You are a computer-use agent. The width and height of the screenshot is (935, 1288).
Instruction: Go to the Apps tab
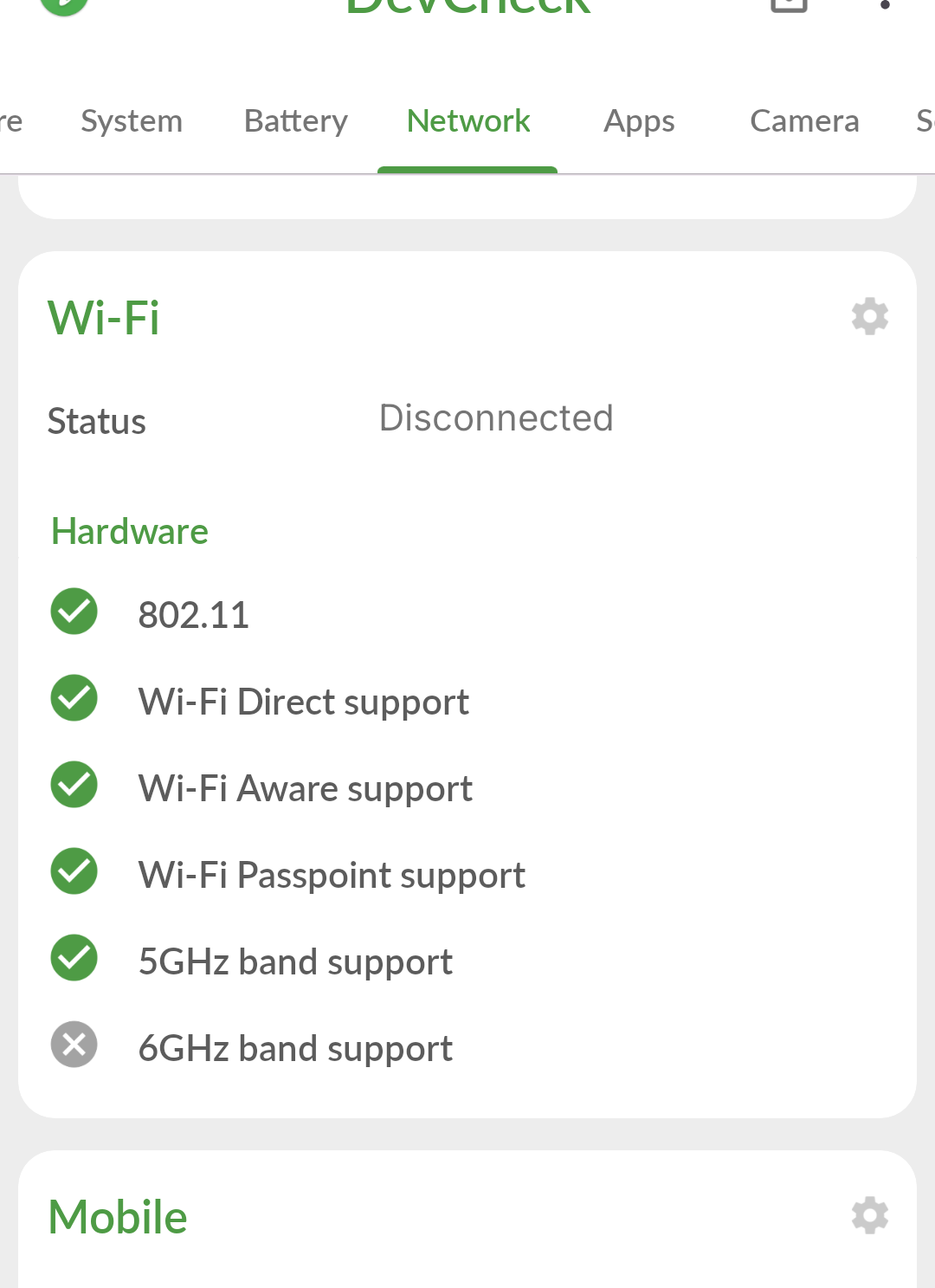639,121
